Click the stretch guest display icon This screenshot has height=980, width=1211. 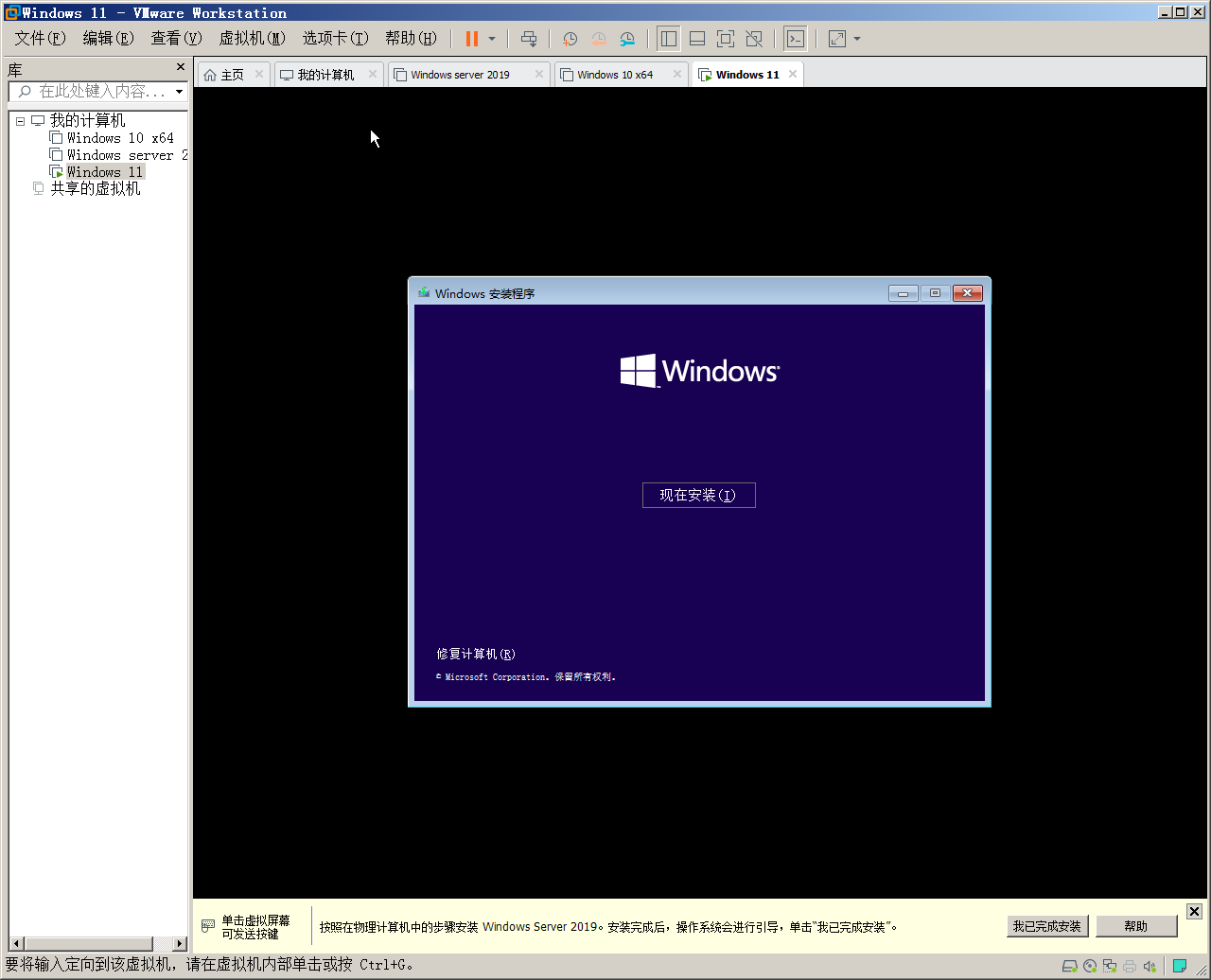pyautogui.click(x=837, y=39)
